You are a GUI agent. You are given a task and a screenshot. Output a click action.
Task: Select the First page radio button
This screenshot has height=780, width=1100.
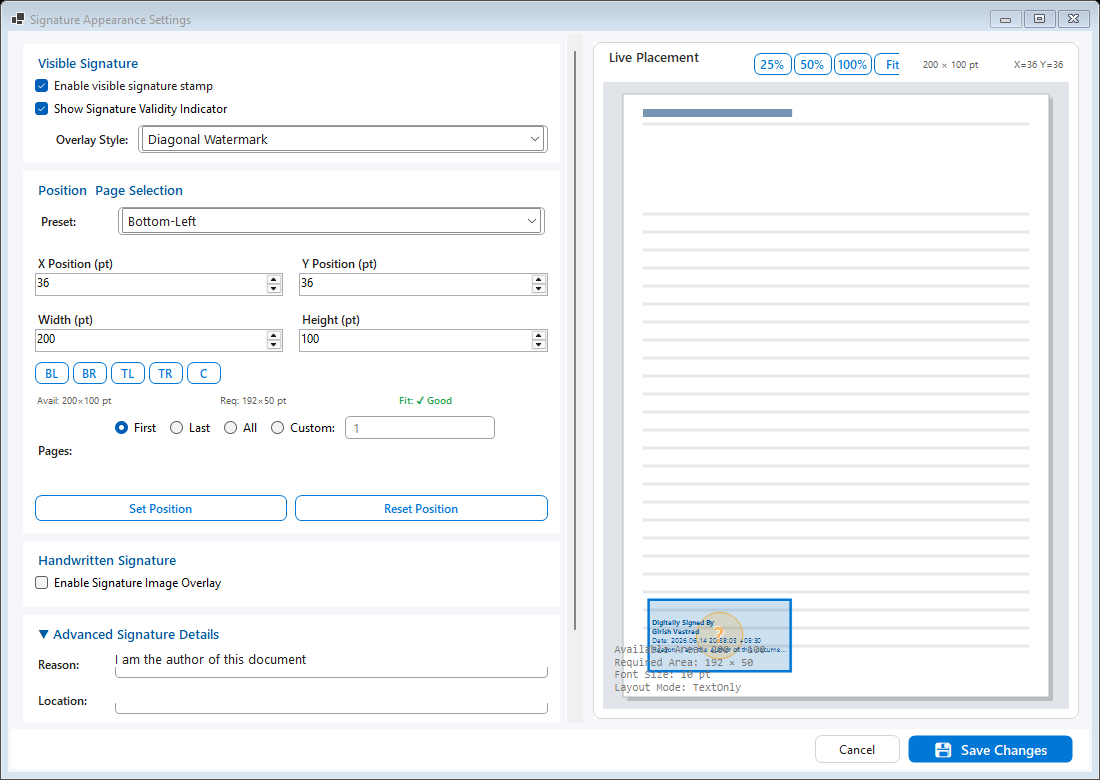tap(121, 428)
